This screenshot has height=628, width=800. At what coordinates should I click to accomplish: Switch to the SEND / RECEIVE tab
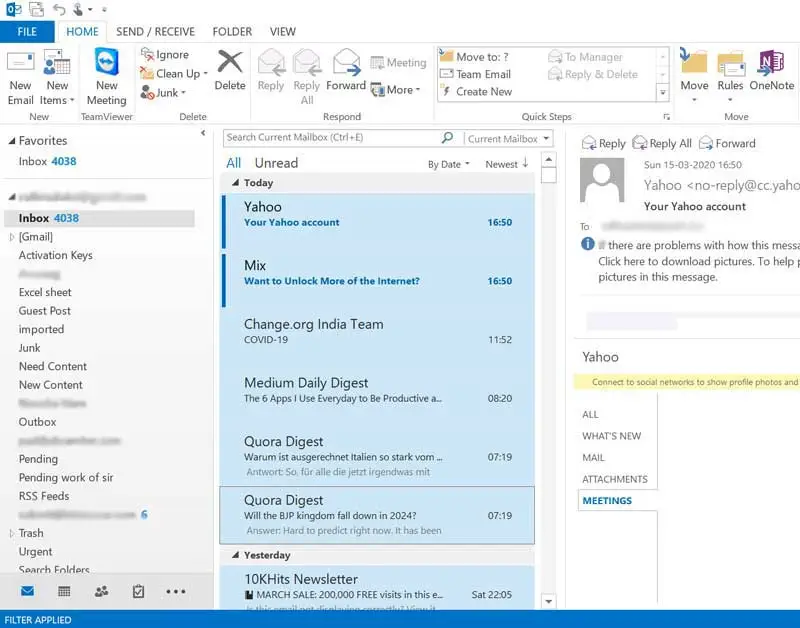(155, 31)
